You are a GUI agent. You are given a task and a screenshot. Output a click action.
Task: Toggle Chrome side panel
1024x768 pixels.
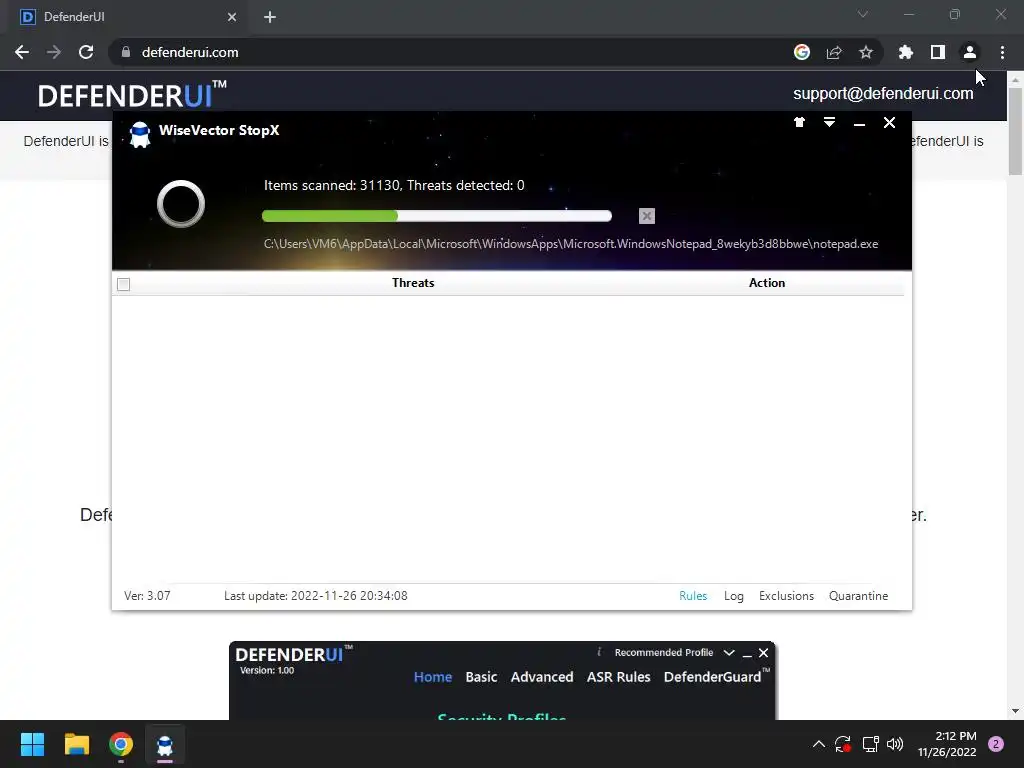[938, 52]
